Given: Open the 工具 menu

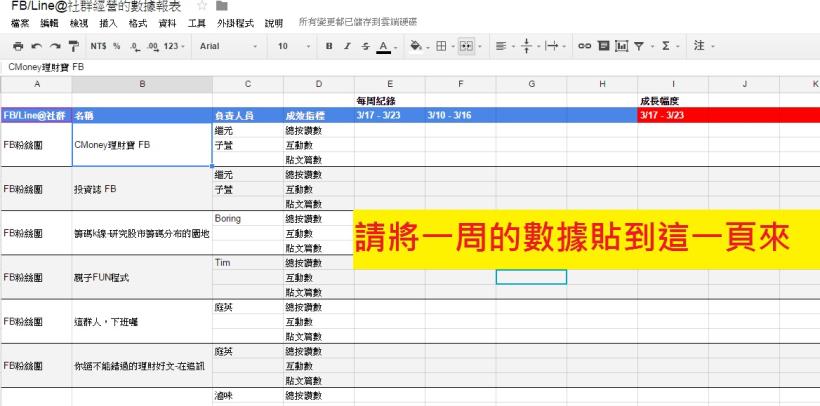Looking at the screenshot, I should (x=197, y=23).
